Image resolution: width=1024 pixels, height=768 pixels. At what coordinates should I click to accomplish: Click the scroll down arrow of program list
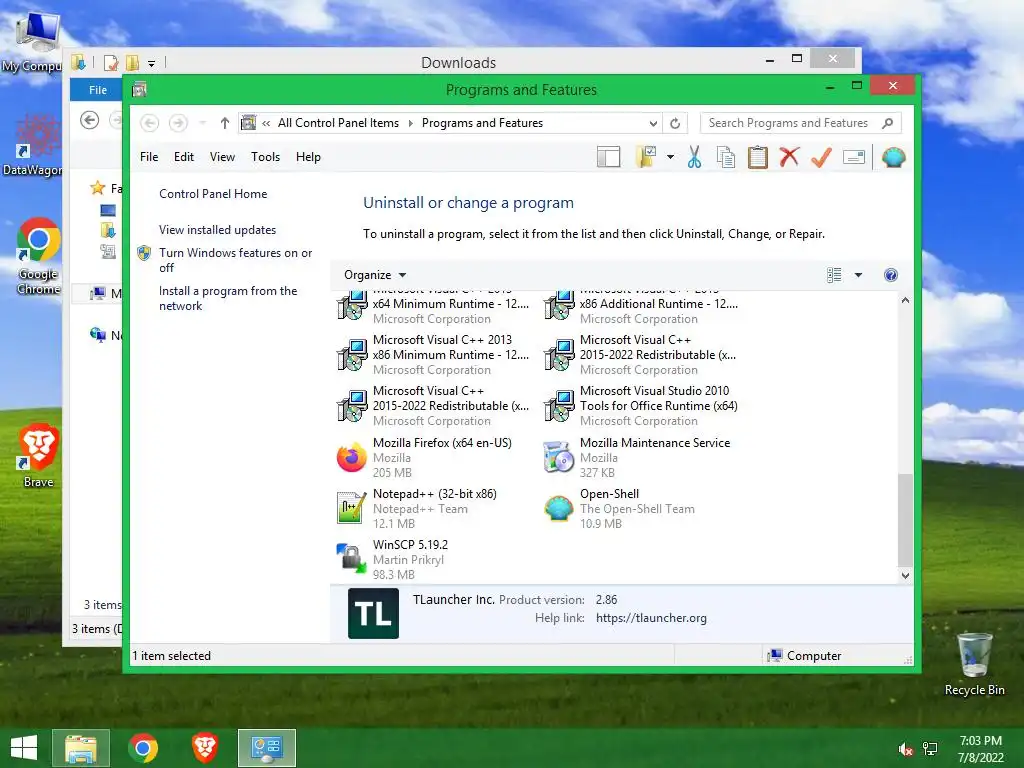pos(905,575)
